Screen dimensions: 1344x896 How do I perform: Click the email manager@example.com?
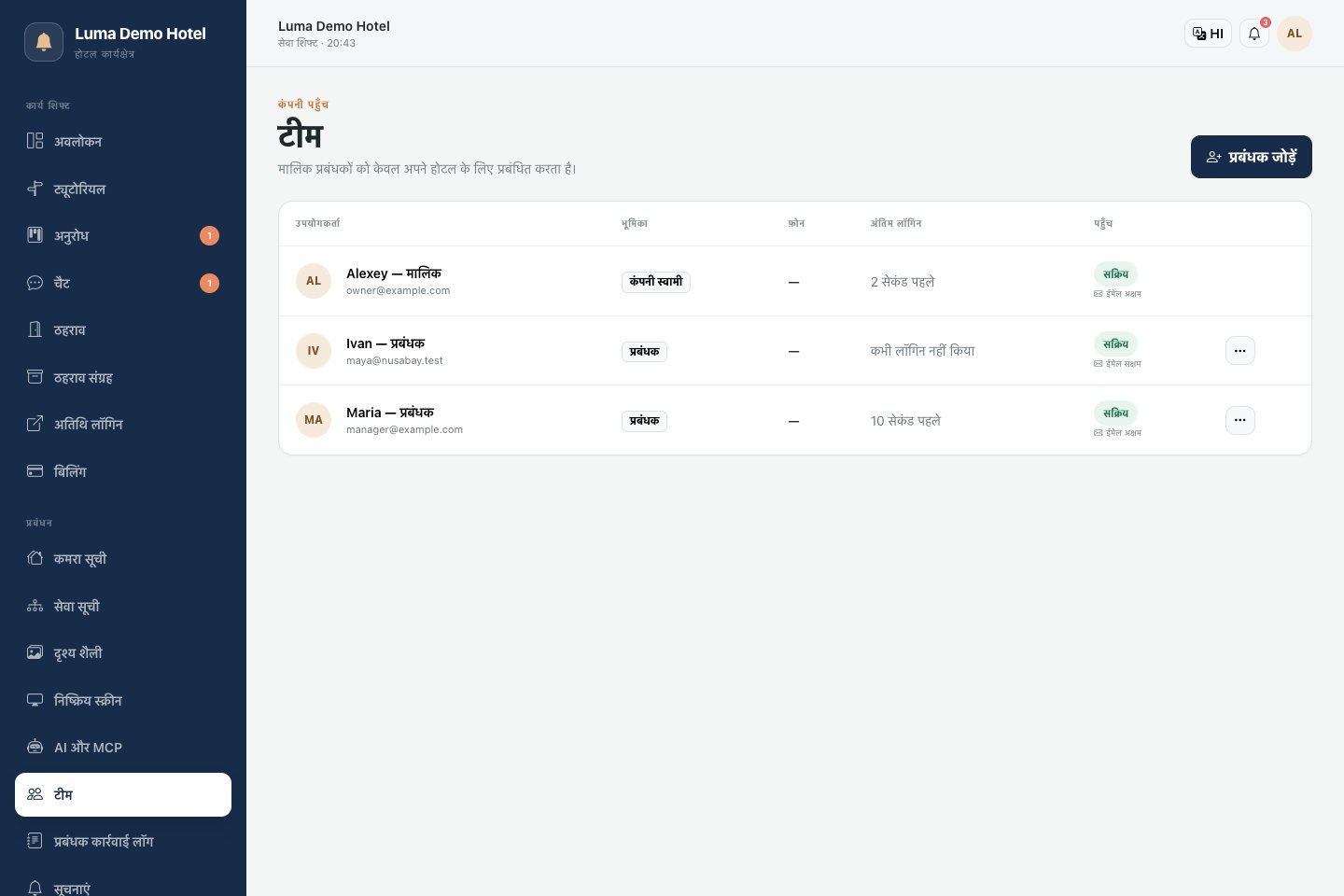[404, 430]
